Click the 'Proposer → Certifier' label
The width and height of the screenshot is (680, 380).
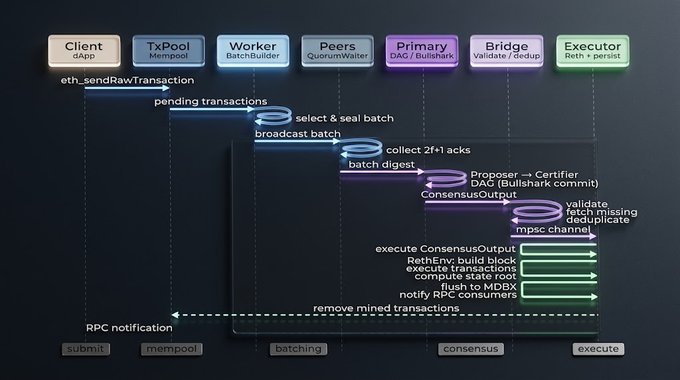coord(524,175)
